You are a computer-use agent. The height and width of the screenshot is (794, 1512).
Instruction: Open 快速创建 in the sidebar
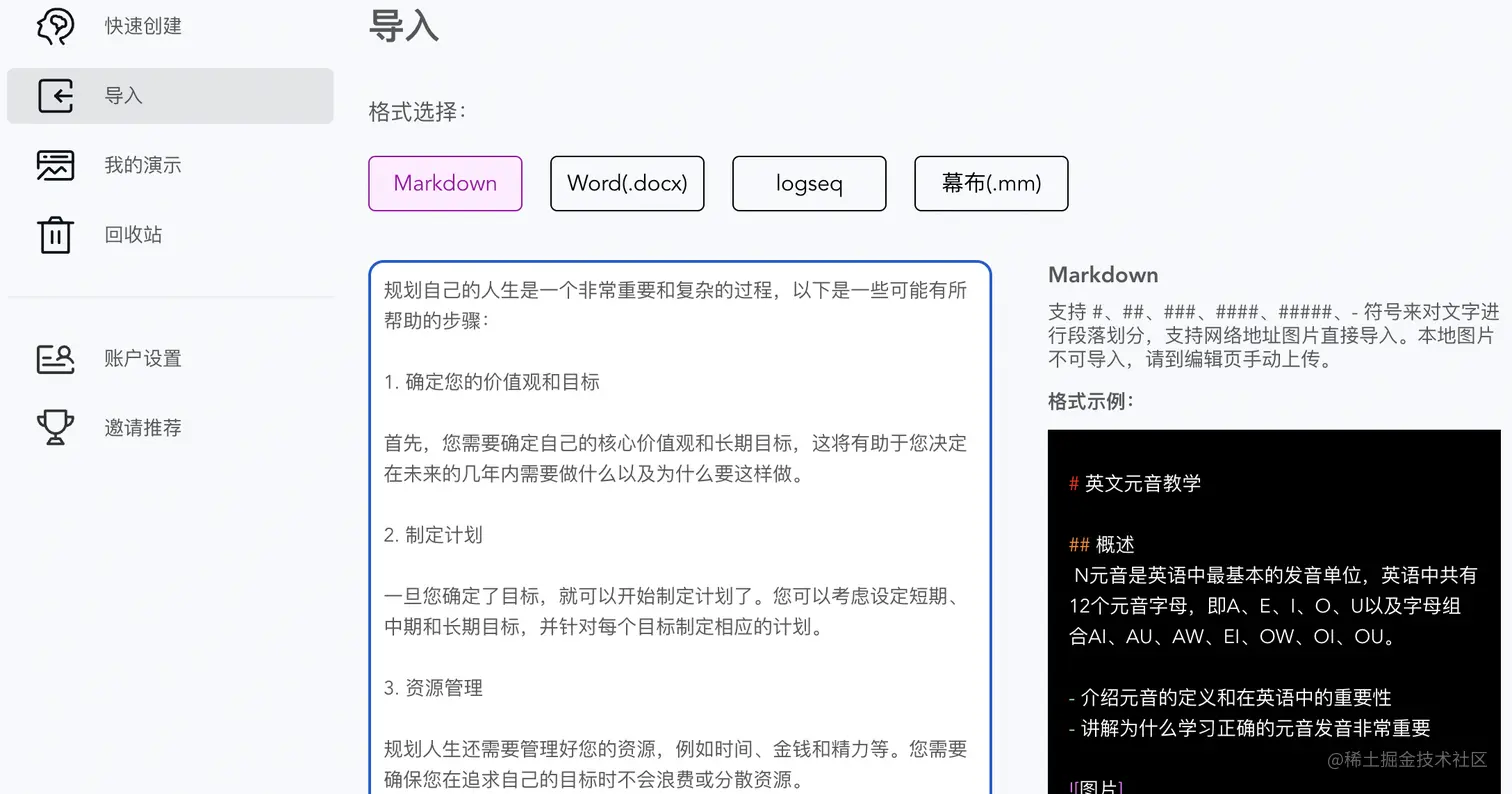(143, 26)
